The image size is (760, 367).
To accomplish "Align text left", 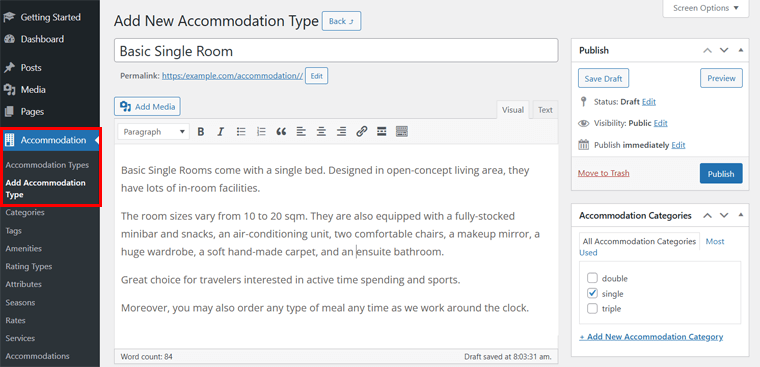I will coord(301,131).
